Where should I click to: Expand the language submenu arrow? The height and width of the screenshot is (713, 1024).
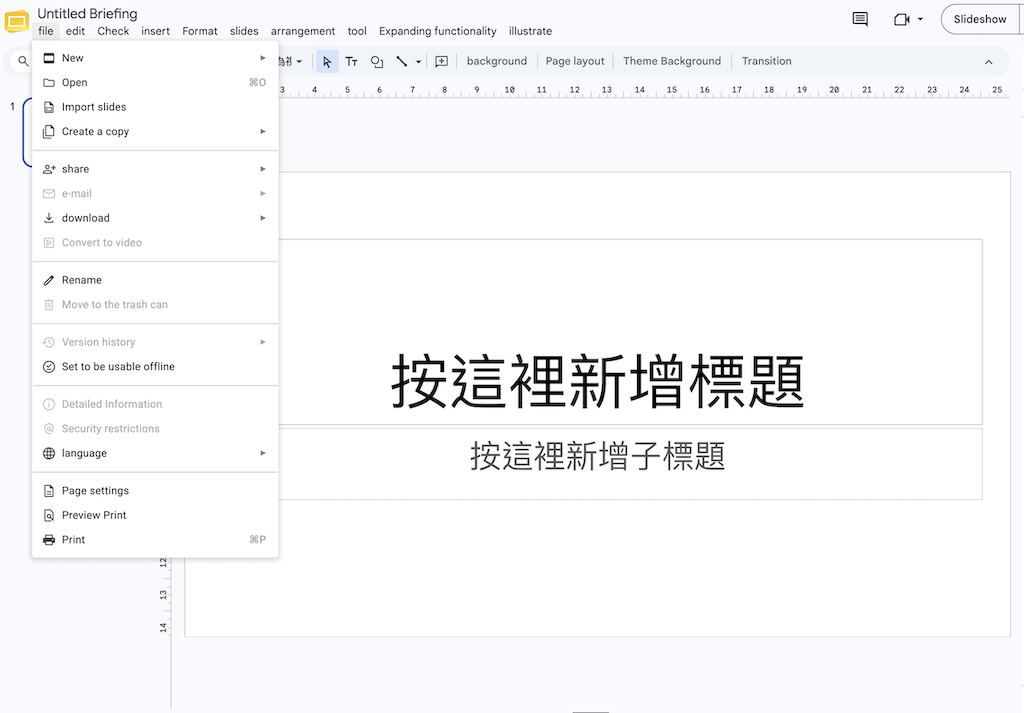(263, 453)
